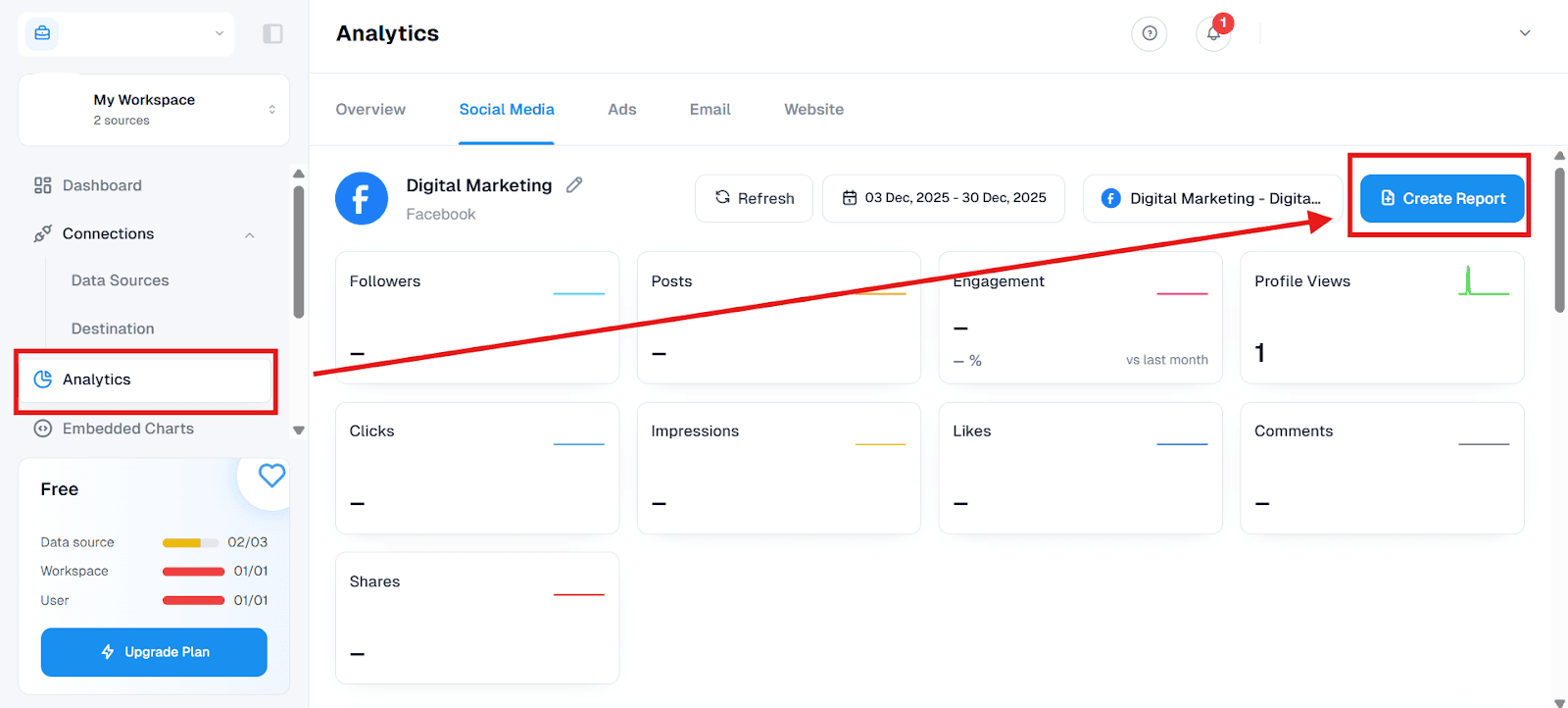Collapse the Connections section
1568x708 pixels.
(x=250, y=234)
